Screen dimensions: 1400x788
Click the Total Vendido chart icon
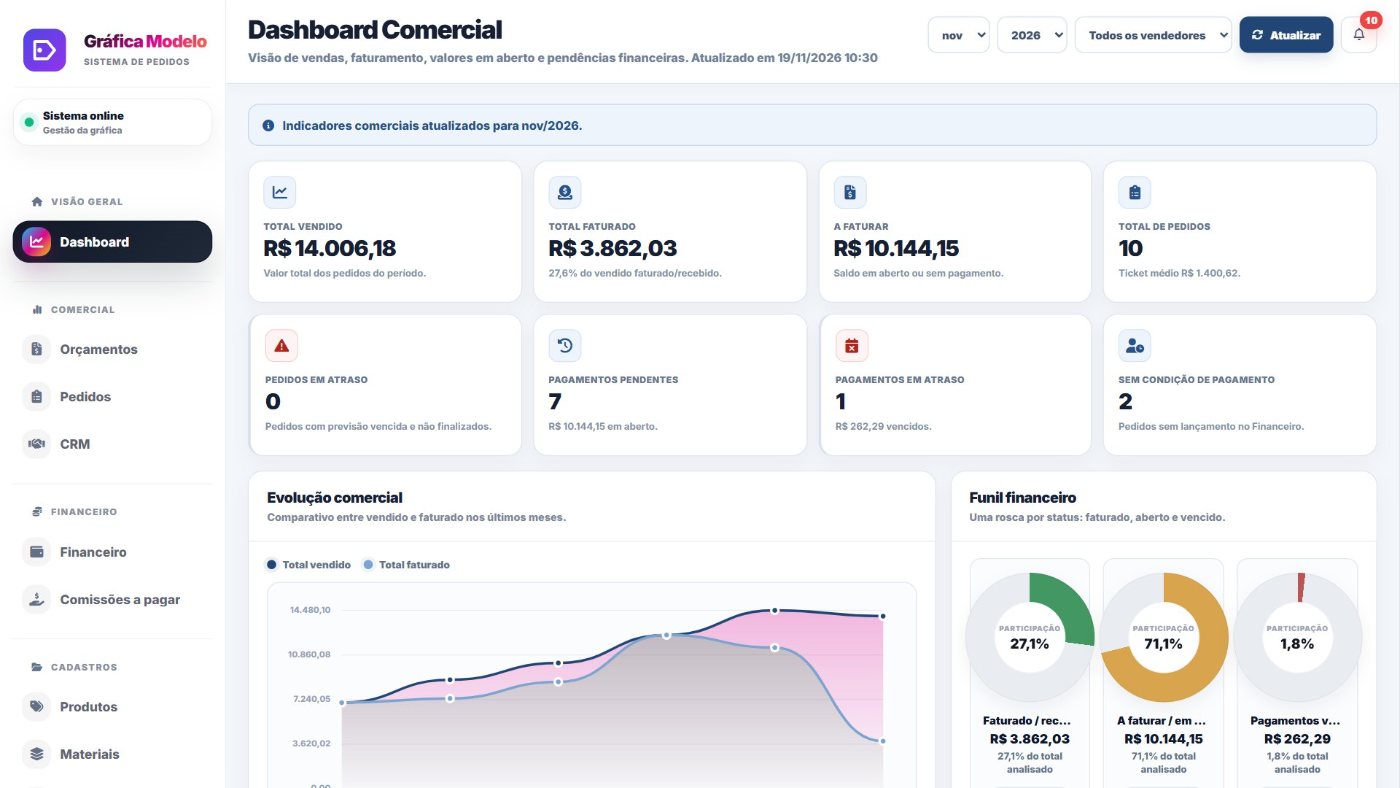(280, 192)
